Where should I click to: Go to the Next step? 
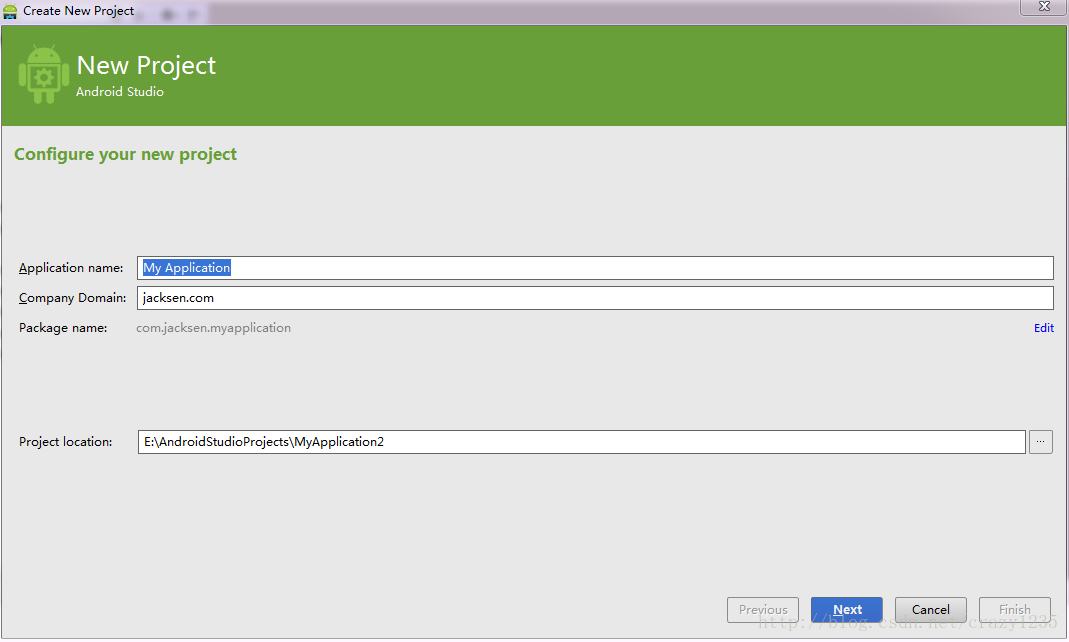tap(847, 609)
